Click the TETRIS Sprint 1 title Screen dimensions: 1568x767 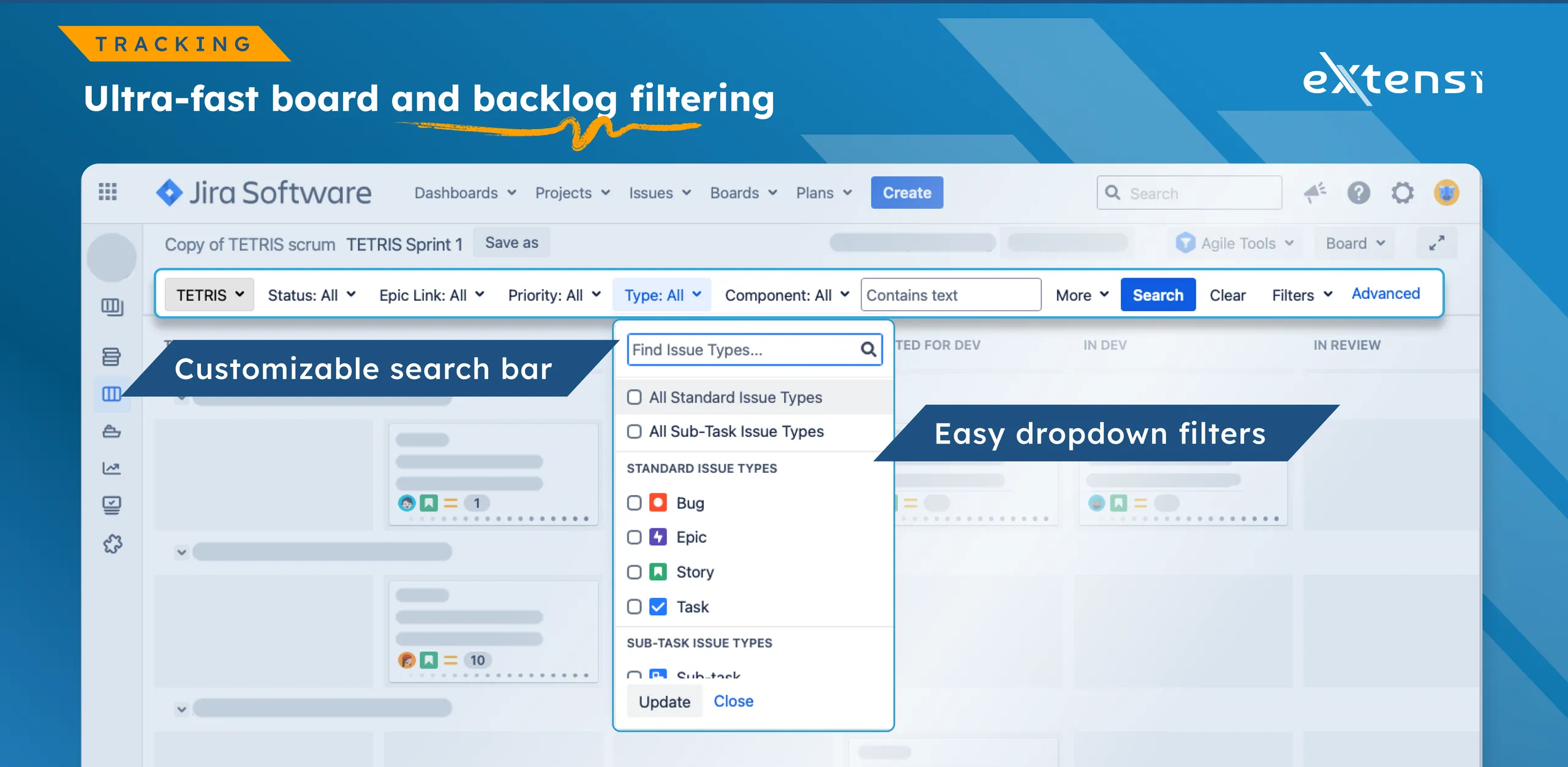click(404, 244)
